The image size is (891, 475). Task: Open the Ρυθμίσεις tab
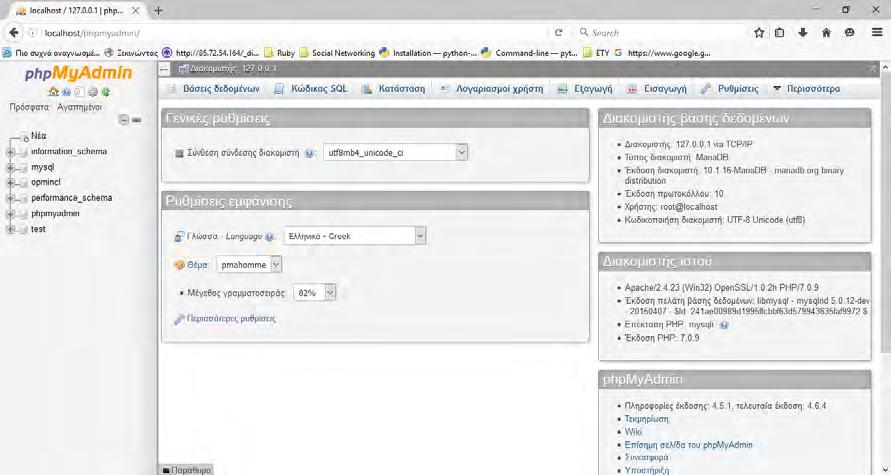(x=730, y=89)
